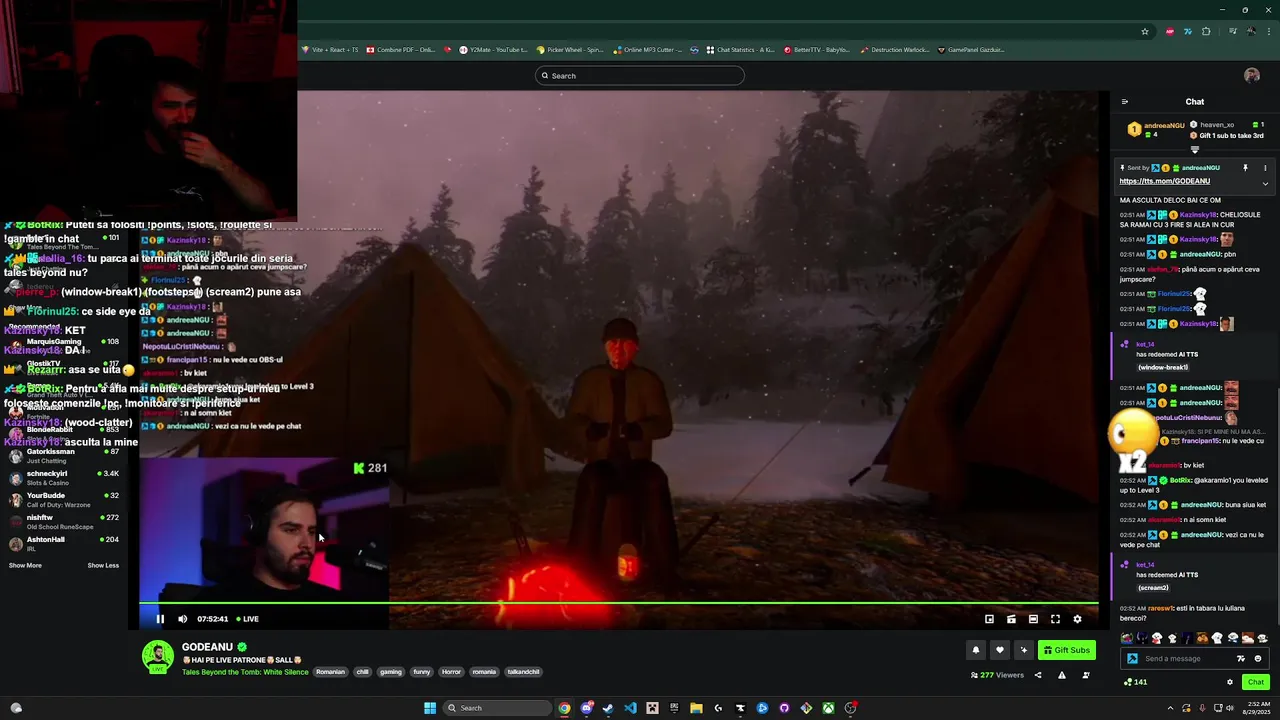Follow channel with heart button
Viewport: 1280px width, 720px height.
(x=999, y=650)
